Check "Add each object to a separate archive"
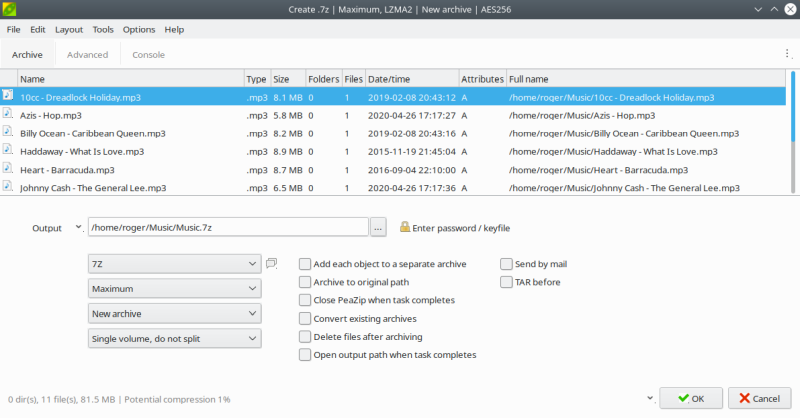Viewport: 800px width, 418px height. pyautogui.click(x=305, y=264)
